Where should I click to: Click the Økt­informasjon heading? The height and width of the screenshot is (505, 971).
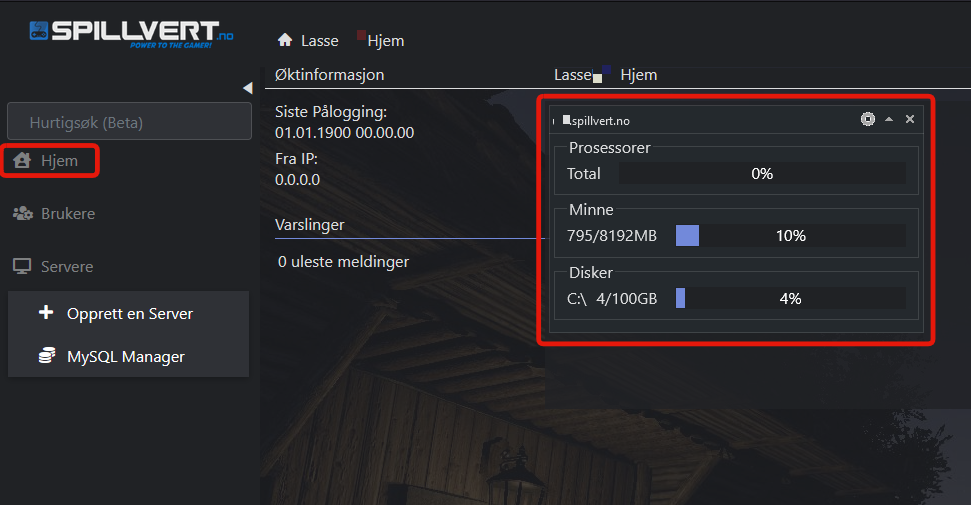click(329, 75)
